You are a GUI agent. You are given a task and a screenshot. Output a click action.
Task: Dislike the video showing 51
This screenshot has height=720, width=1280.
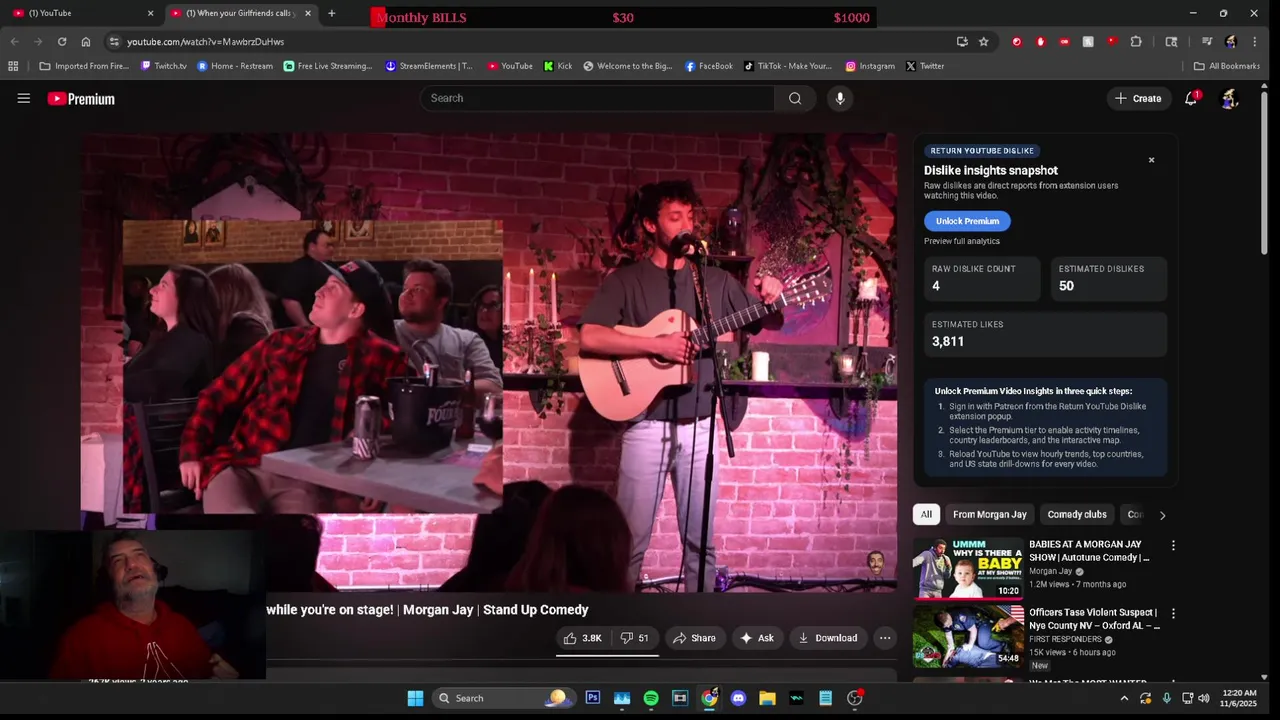click(635, 638)
